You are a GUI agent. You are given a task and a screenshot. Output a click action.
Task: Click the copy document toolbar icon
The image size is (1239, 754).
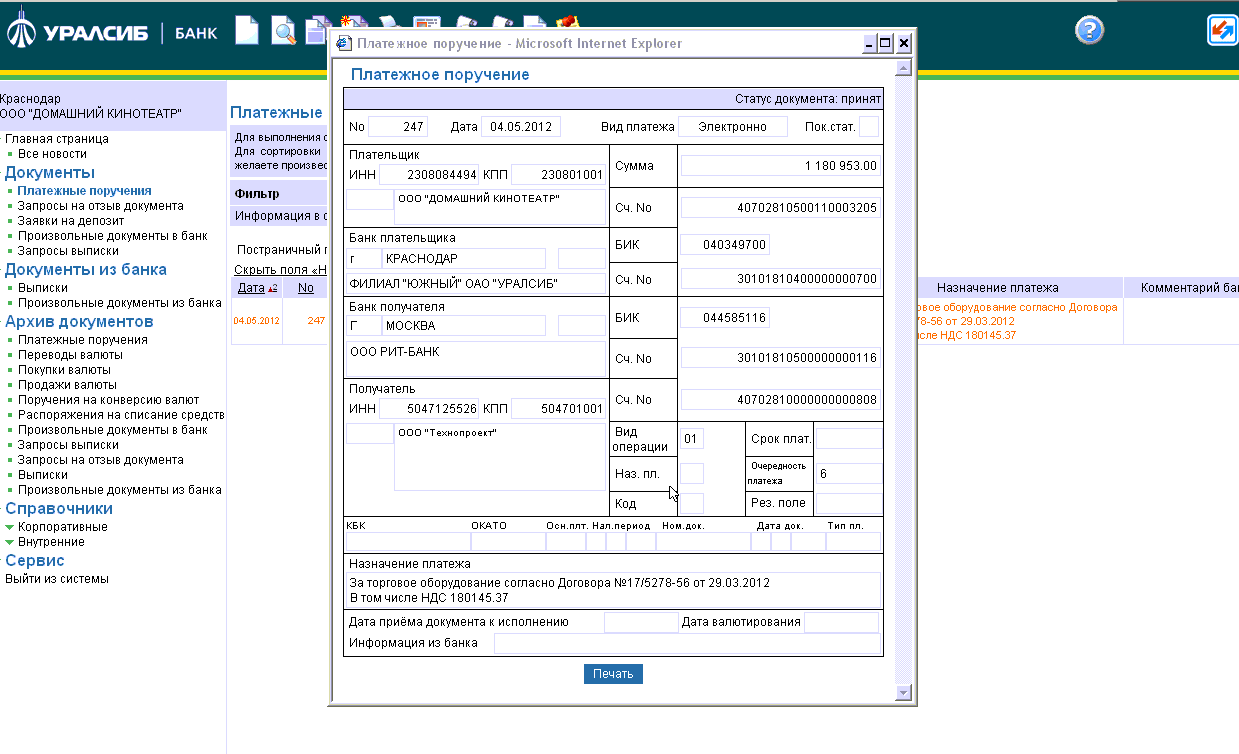pos(318,31)
